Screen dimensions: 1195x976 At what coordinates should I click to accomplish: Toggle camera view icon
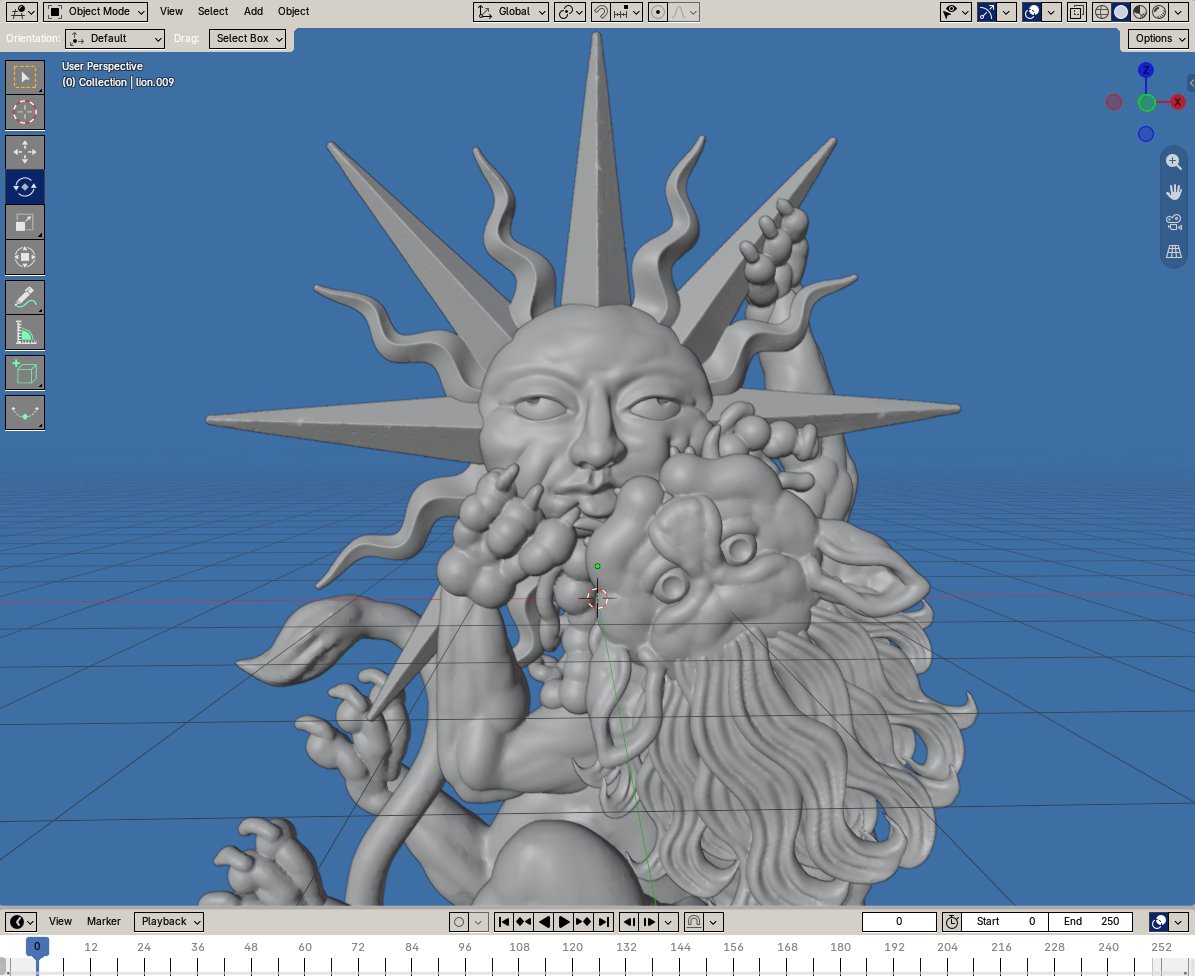pos(1174,222)
